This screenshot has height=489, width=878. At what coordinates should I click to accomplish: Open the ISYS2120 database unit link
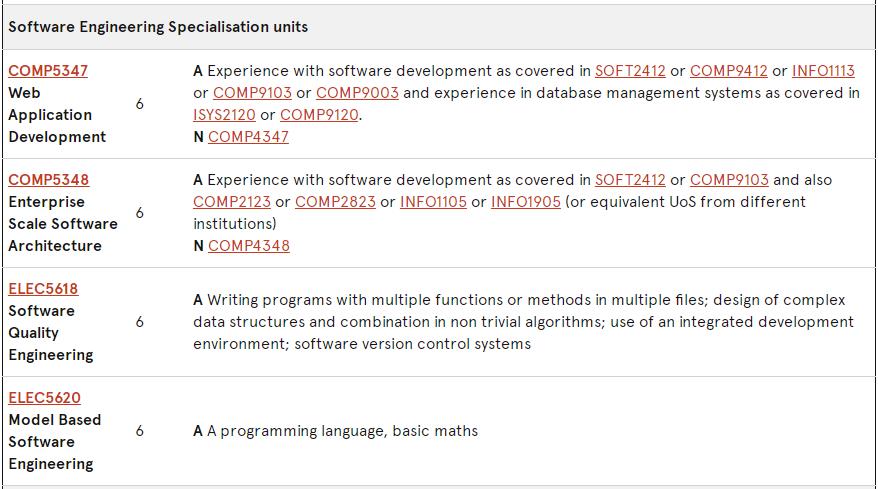pyautogui.click(x=224, y=115)
